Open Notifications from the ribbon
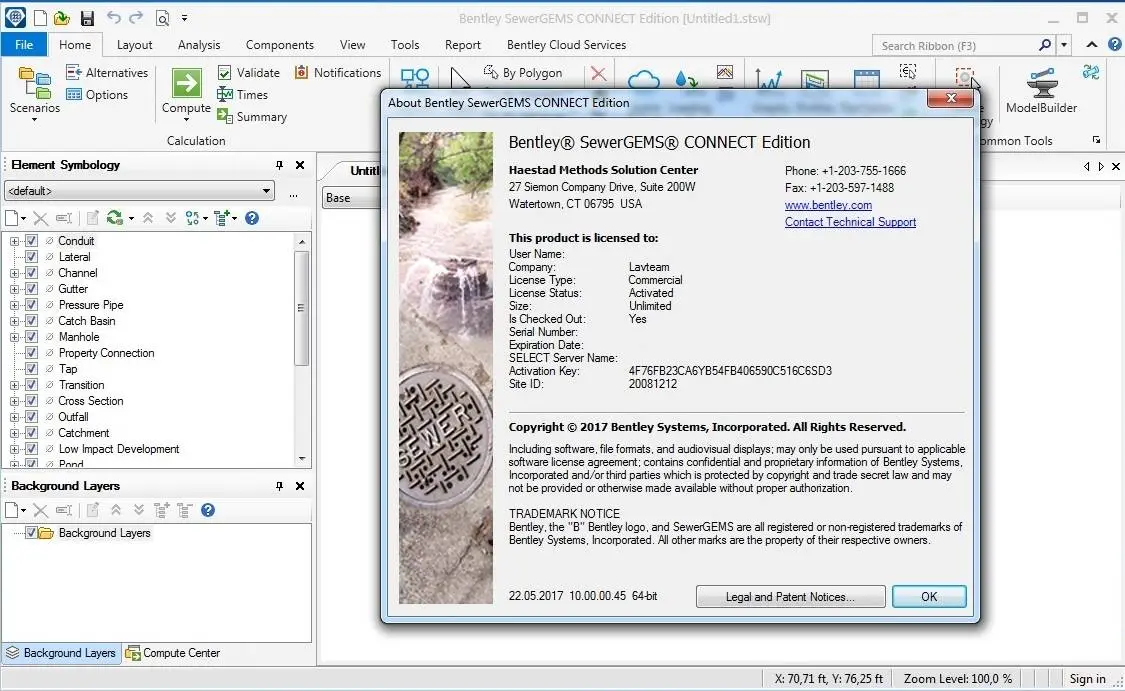This screenshot has width=1125, height=691. pyautogui.click(x=338, y=72)
